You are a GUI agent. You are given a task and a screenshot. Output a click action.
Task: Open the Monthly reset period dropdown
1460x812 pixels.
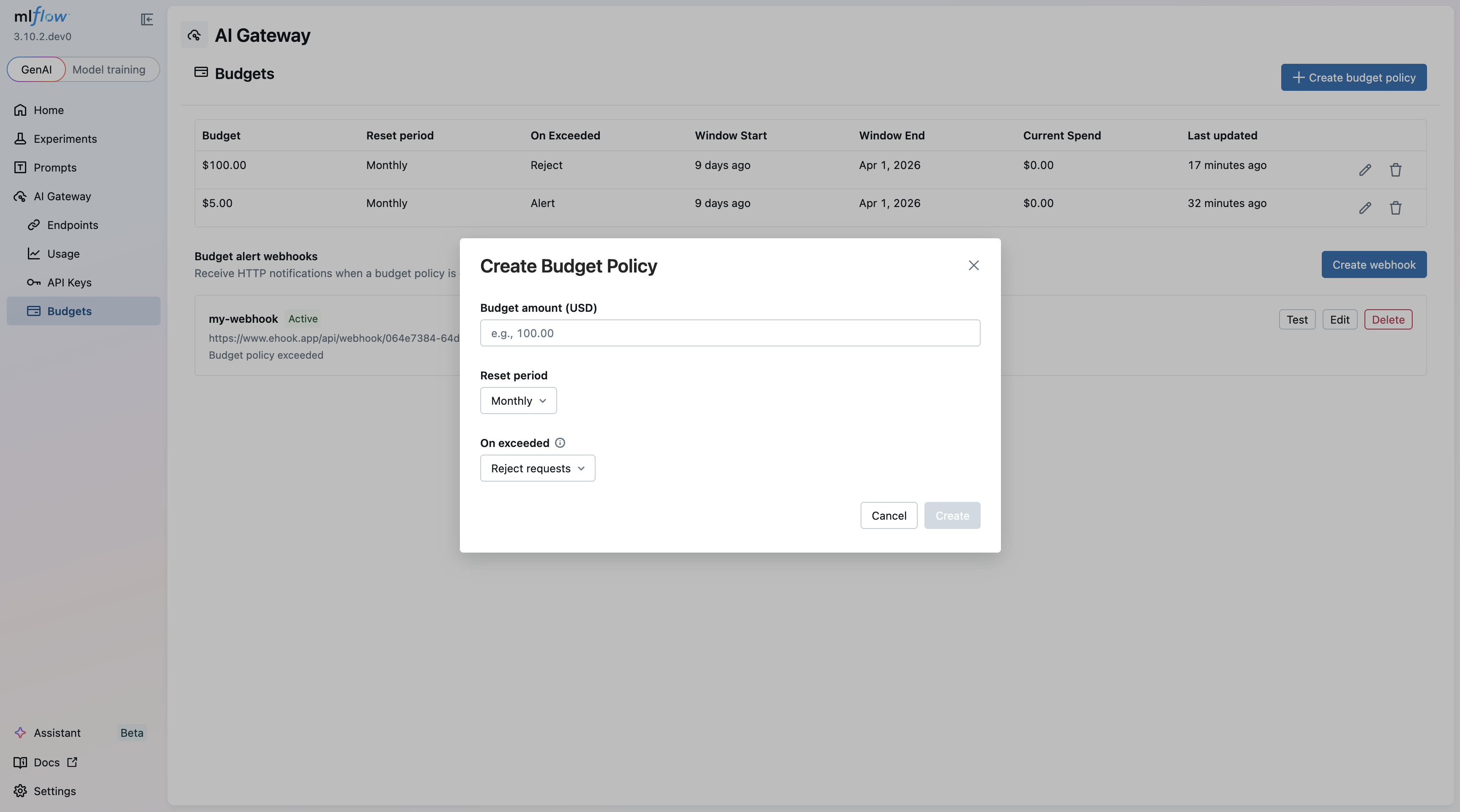coord(517,400)
